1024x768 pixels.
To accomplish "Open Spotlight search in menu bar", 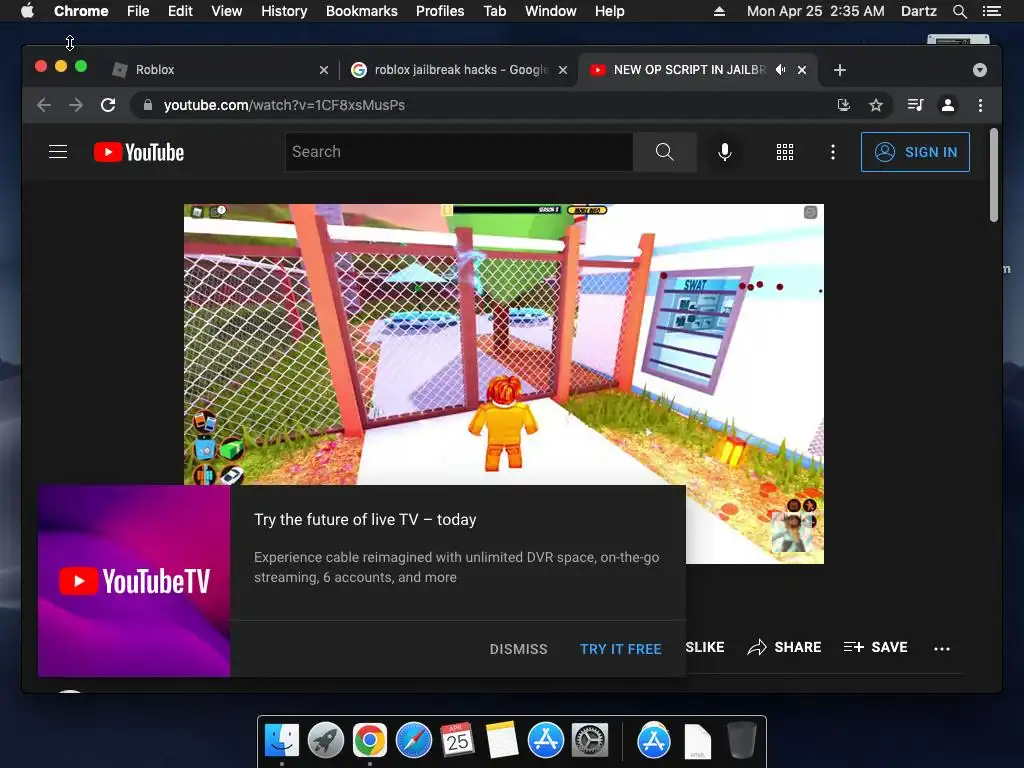I will [959, 11].
